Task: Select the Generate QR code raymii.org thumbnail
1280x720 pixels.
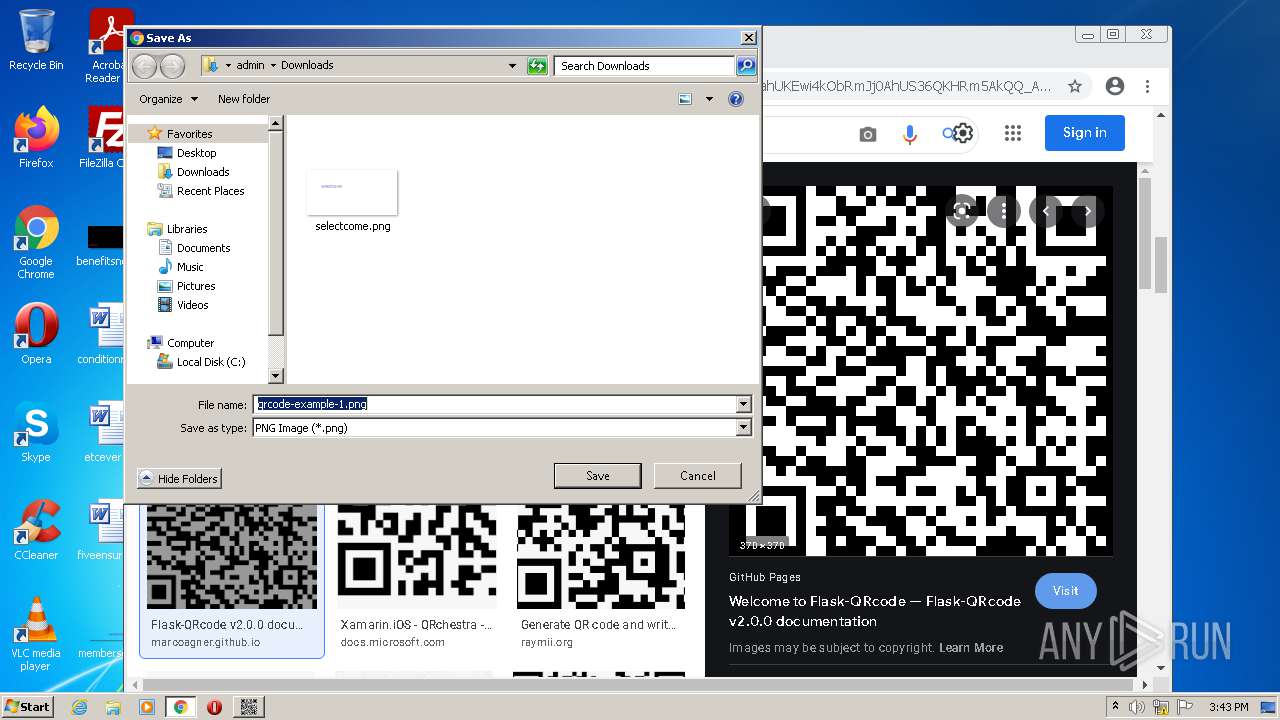Action: click(x=601, y=557)
